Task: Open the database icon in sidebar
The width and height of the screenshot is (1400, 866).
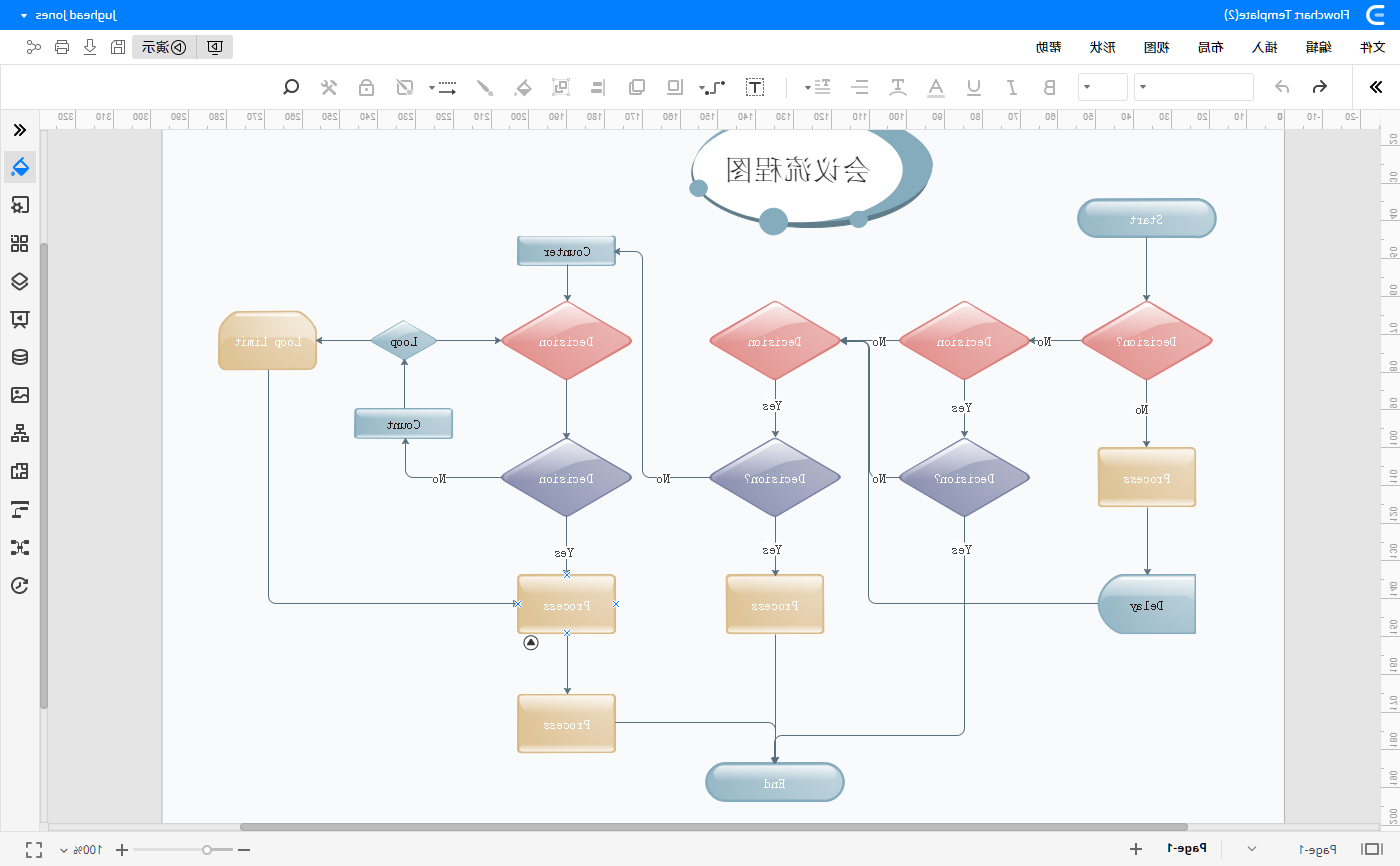Action: pyautogui.click(x=20, y=357)
